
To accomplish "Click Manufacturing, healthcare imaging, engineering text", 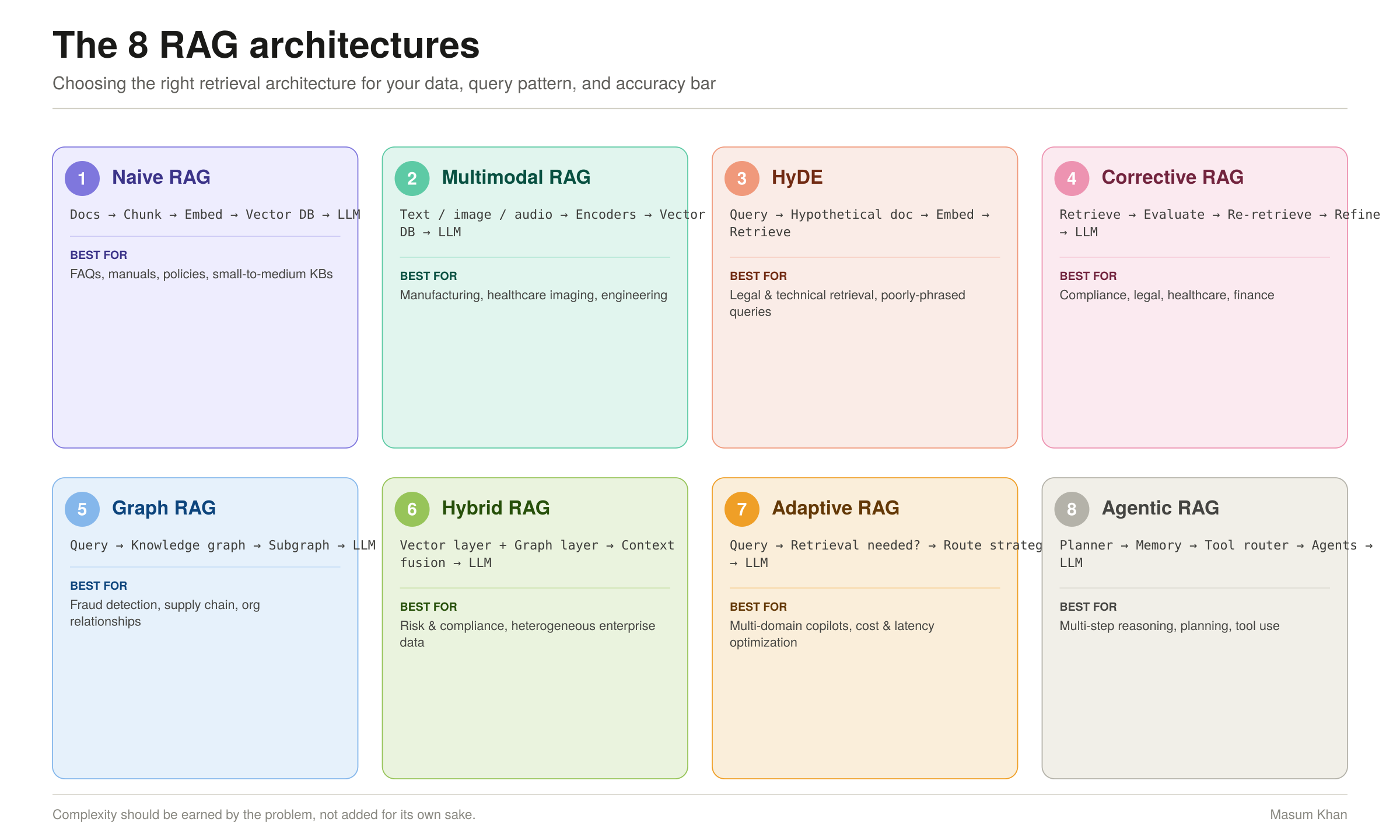I will tap(533, 295).
